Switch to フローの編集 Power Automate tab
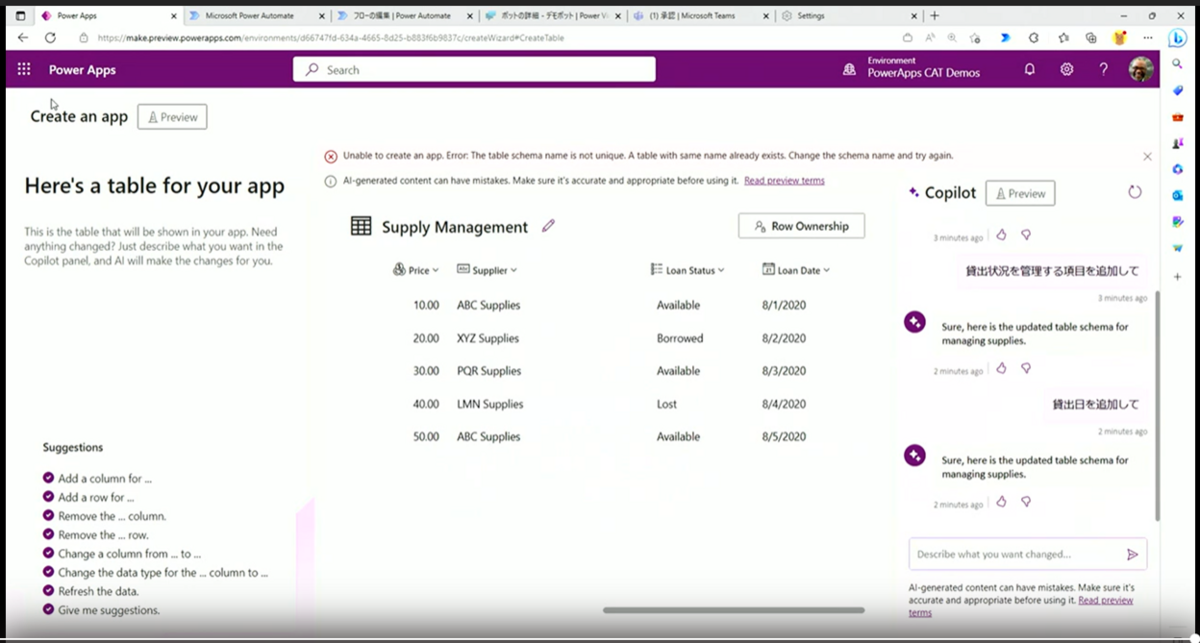This screenshot has height=643, width=1200. point(404,16)
